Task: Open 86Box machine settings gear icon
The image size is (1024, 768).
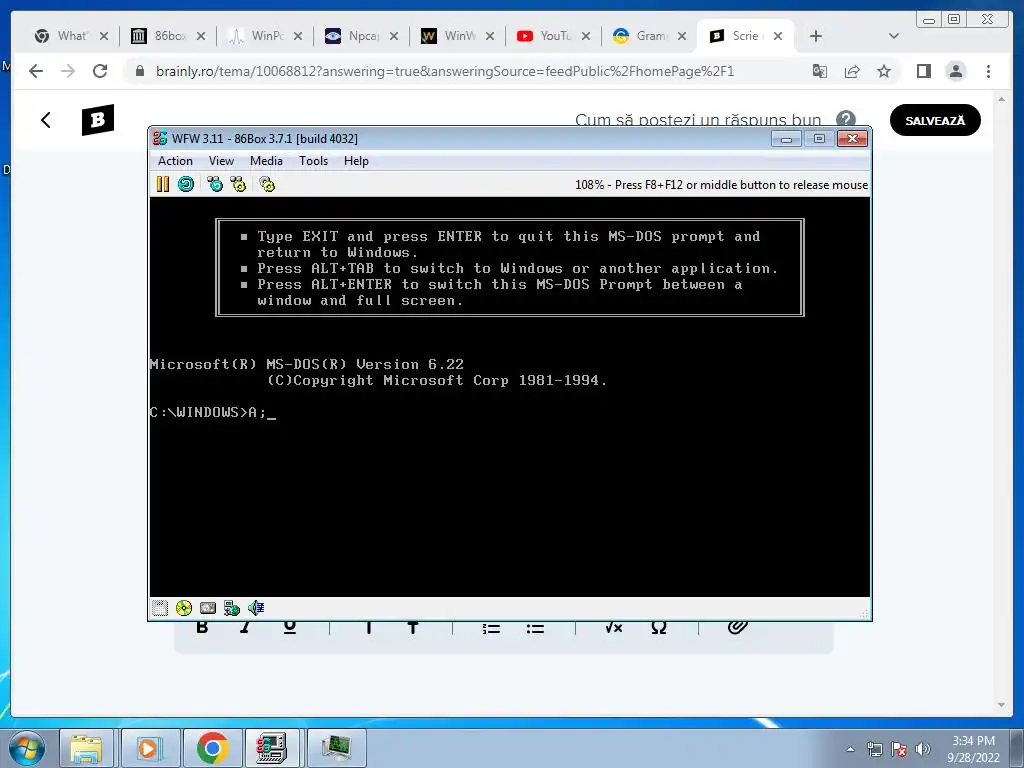Action: click(x=267, y=184)
